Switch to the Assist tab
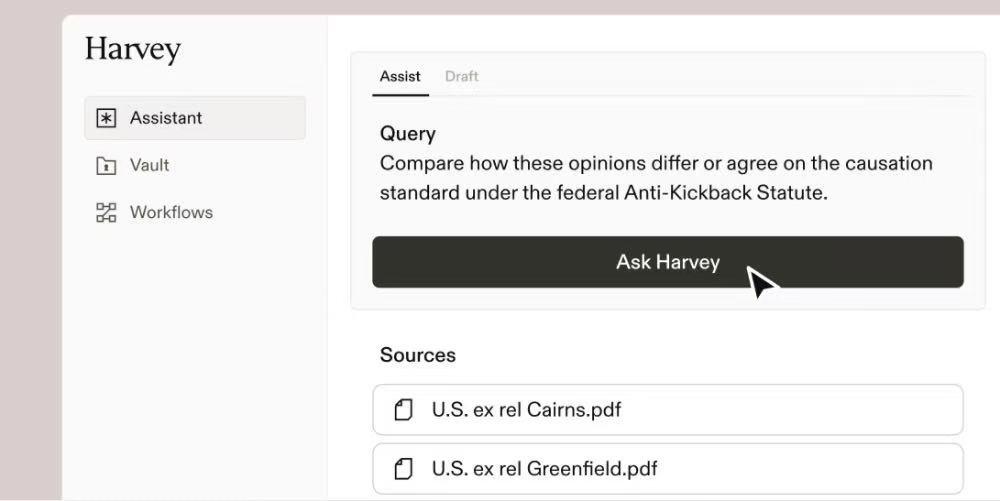The height and width of the screenshot is (501, 1000). [x=400, y=76]
